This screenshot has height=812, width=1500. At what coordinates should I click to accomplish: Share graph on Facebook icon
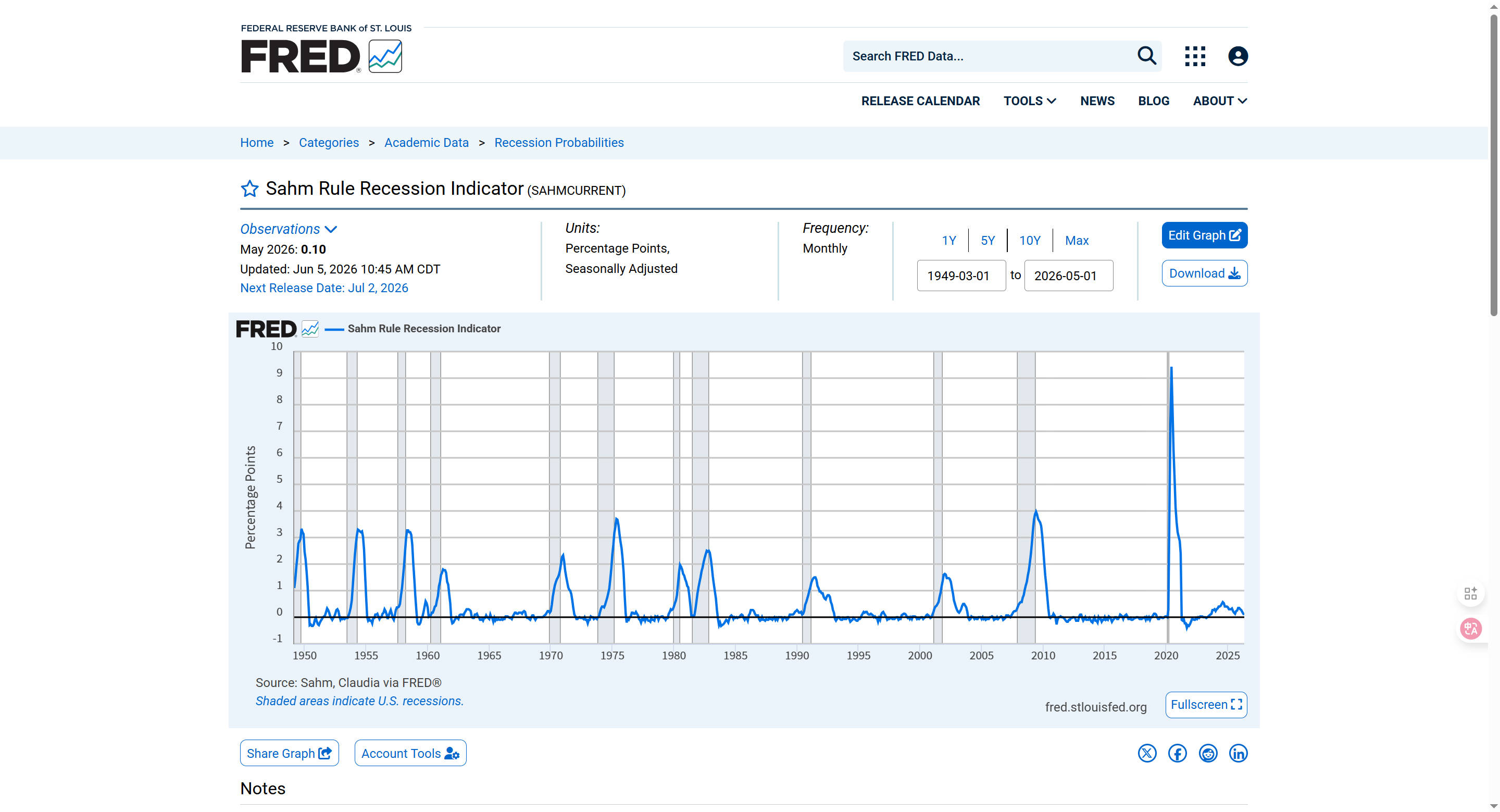point(1177,753)
